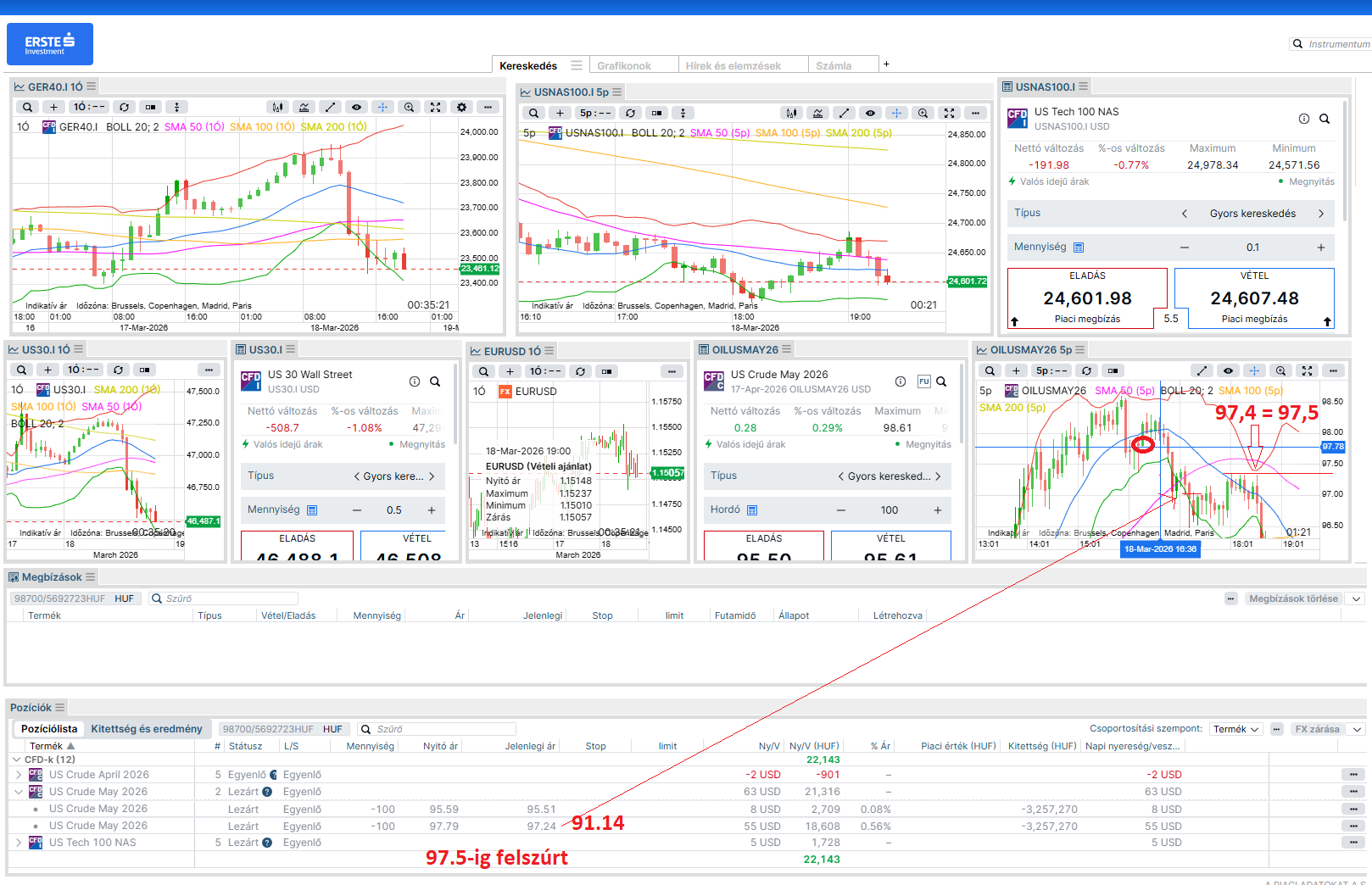This screenshot has width=1372, height=885.
Task: Select the trendline drawing tool in USNAS100.I chart
Action: click(x=844, y=113)
